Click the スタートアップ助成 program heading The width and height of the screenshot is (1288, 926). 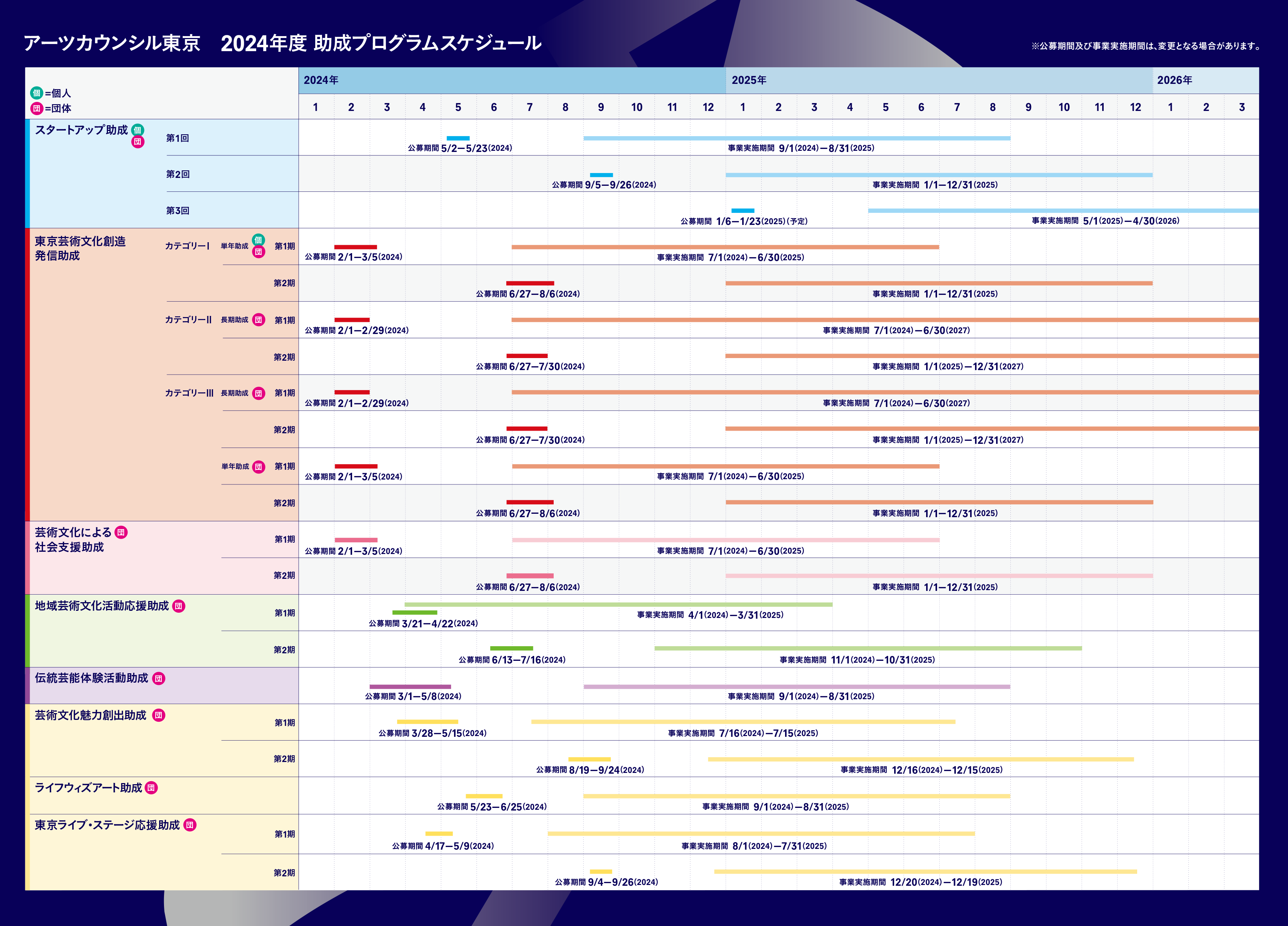(82, 130)
